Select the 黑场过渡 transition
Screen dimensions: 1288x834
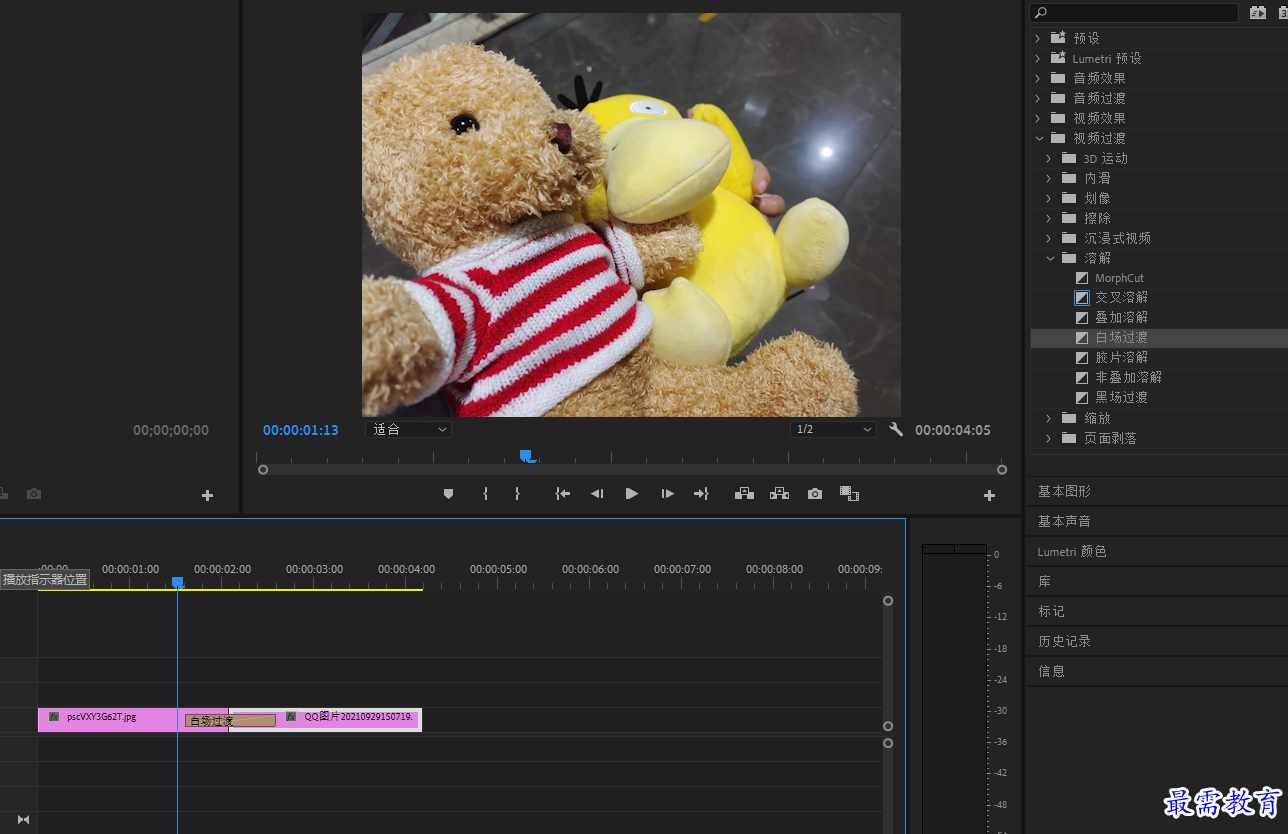point(1121,398)
